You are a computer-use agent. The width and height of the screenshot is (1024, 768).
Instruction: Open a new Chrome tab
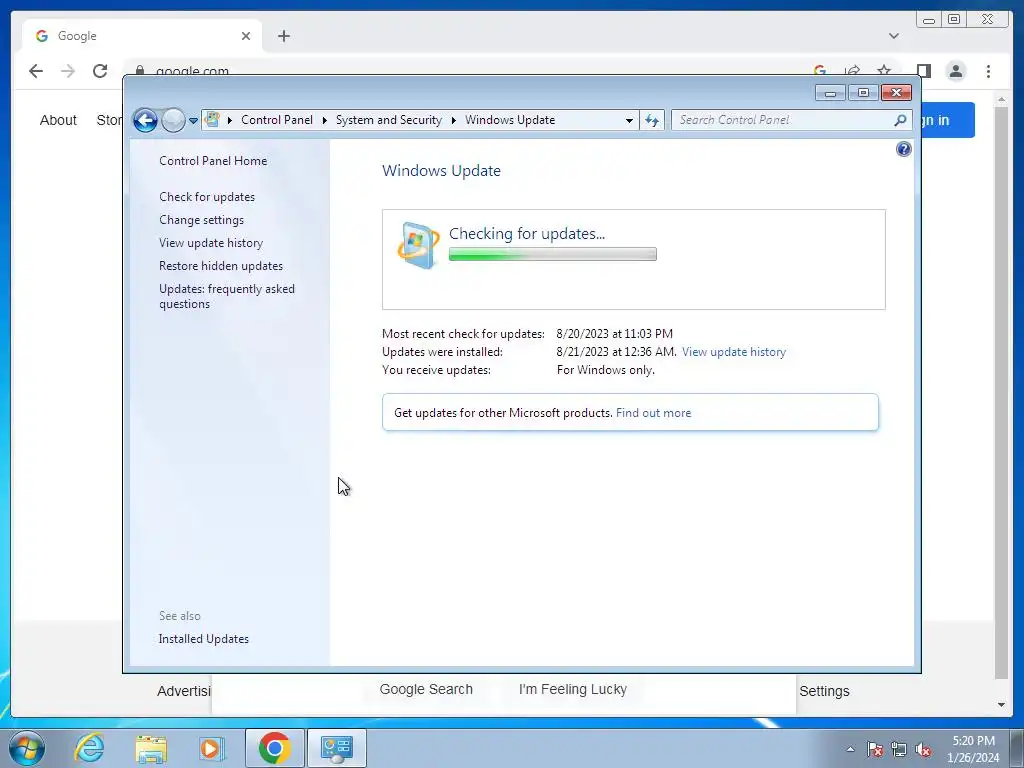283,36
